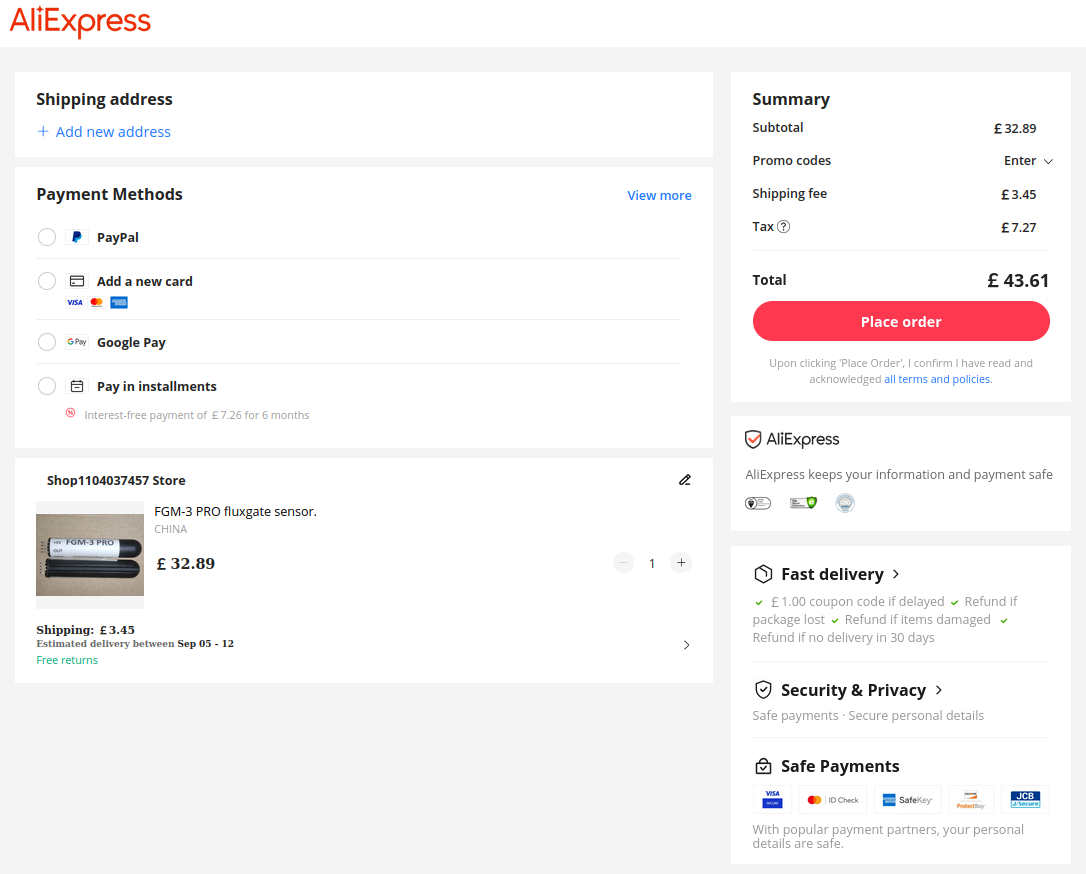Click the installments calendar icon
Screen dimensions: 1086x874
[77, 386]
